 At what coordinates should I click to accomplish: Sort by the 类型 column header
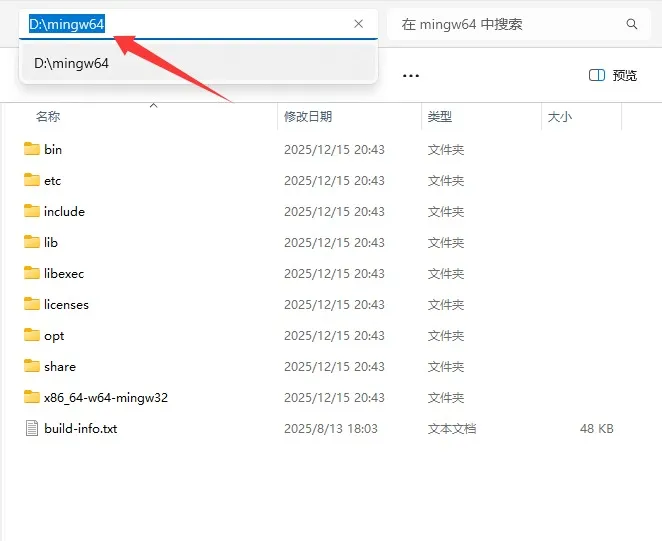tap(440, 116)
